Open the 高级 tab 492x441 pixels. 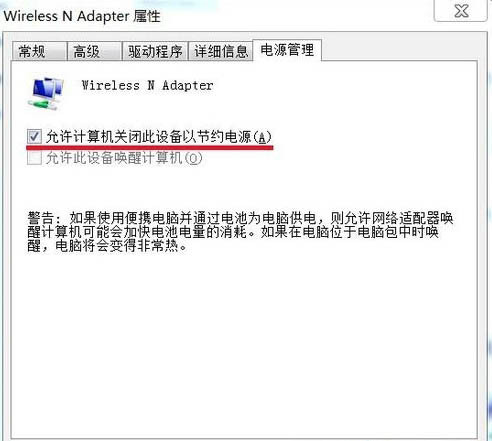point(94,51)
